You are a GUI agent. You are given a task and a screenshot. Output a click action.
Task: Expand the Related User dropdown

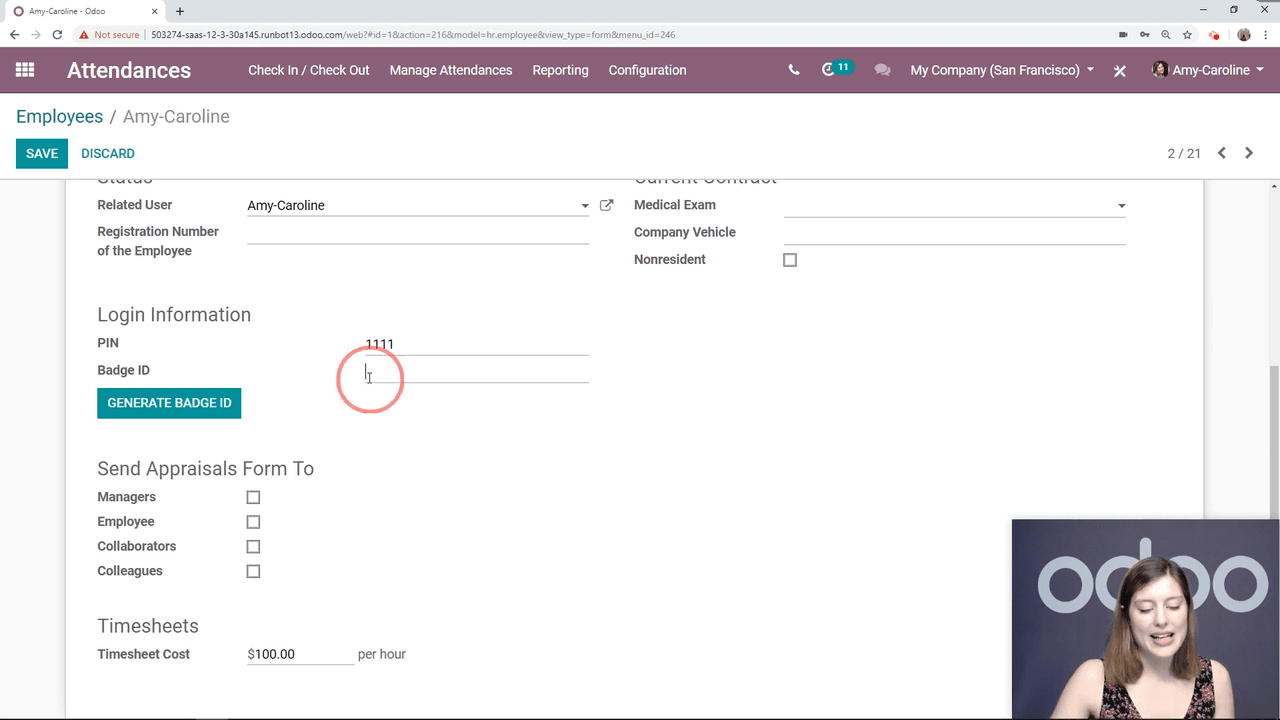coord(585,206)
